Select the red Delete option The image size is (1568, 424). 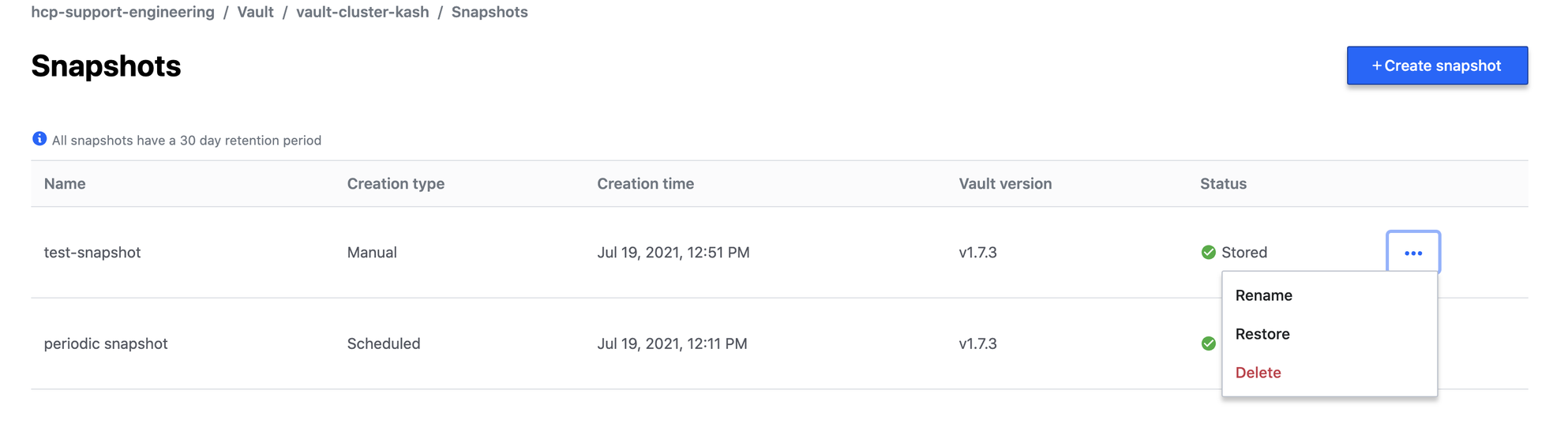[1258, 373]
